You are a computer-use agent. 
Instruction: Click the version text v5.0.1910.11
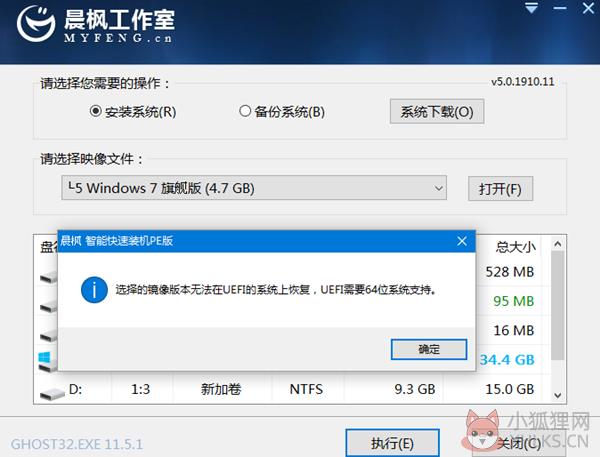tap(523, 82)
